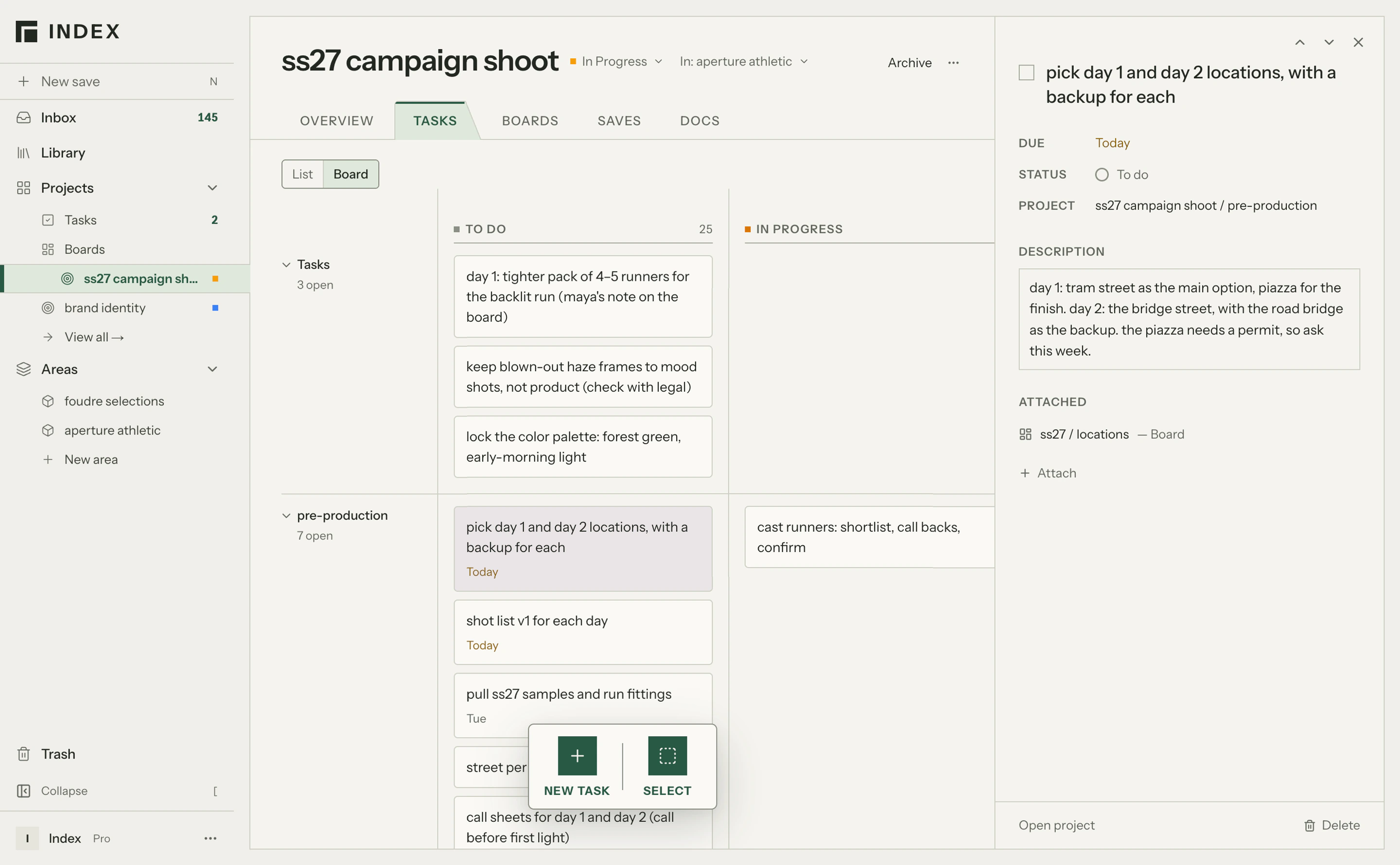Click the NEW TASK plus button
The height and width of the screenshot is (865, 1400).
pyautogui.click(x=577, y=755)
